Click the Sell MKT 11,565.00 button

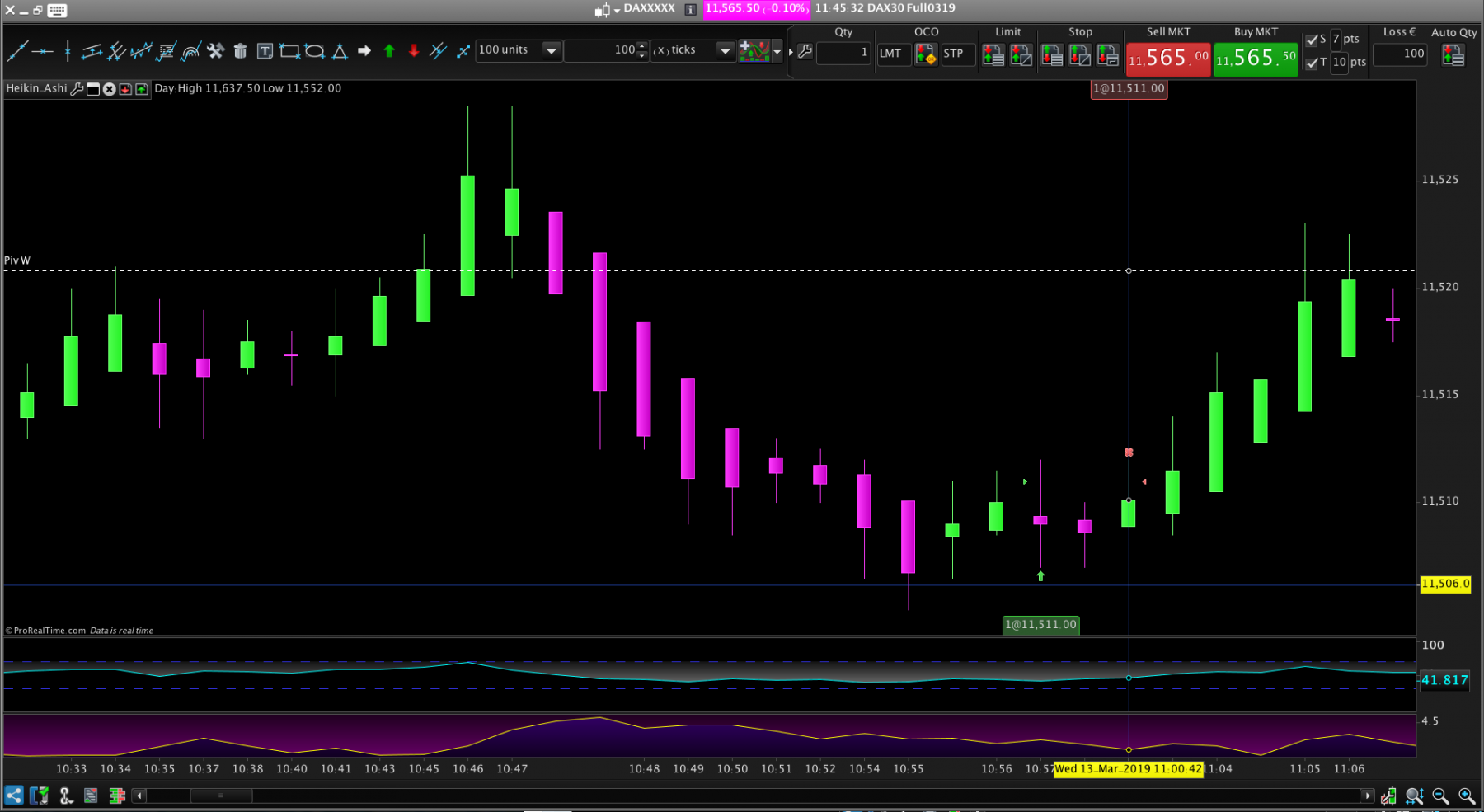[1168, 59]
